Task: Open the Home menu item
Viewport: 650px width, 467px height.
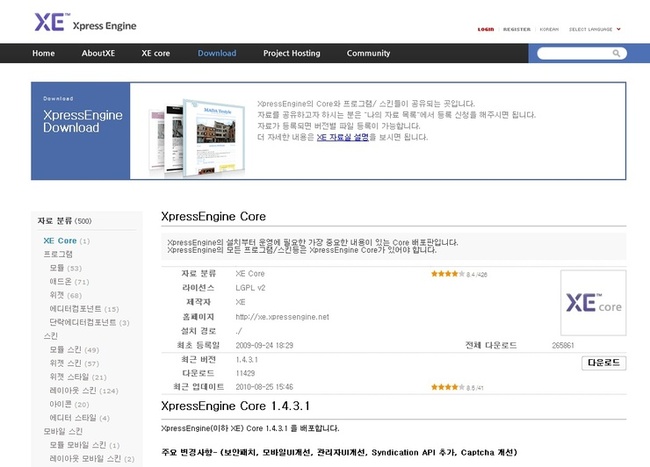Action: point(44,53)
